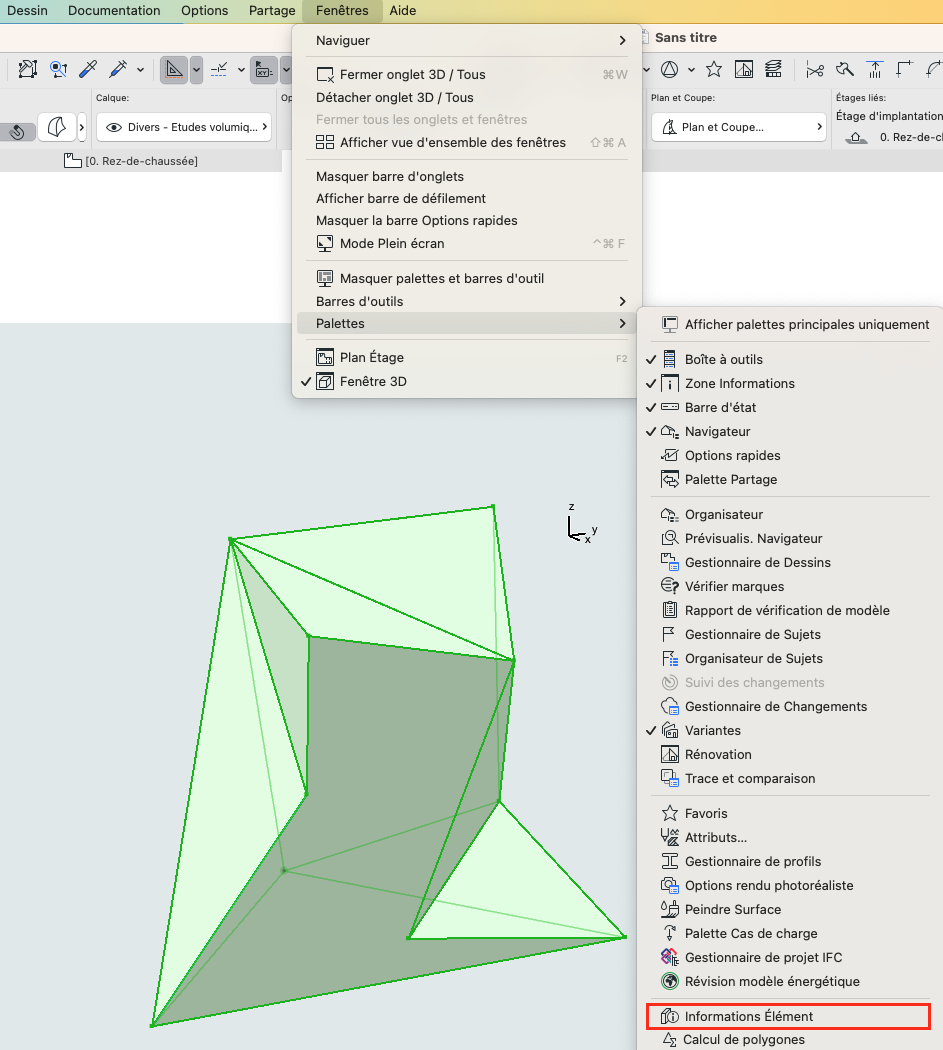This screenshot has height=1050, width=943.
Task: Select the eyedropper pick-up parameters tool
Action: tap(88, 69)
